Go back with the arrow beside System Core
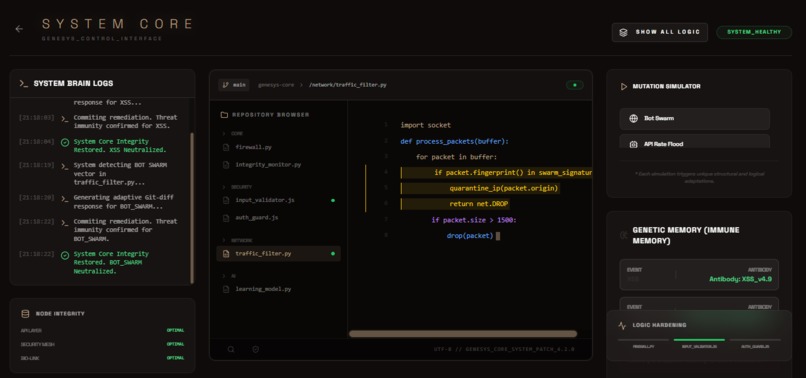 (19, 29)
